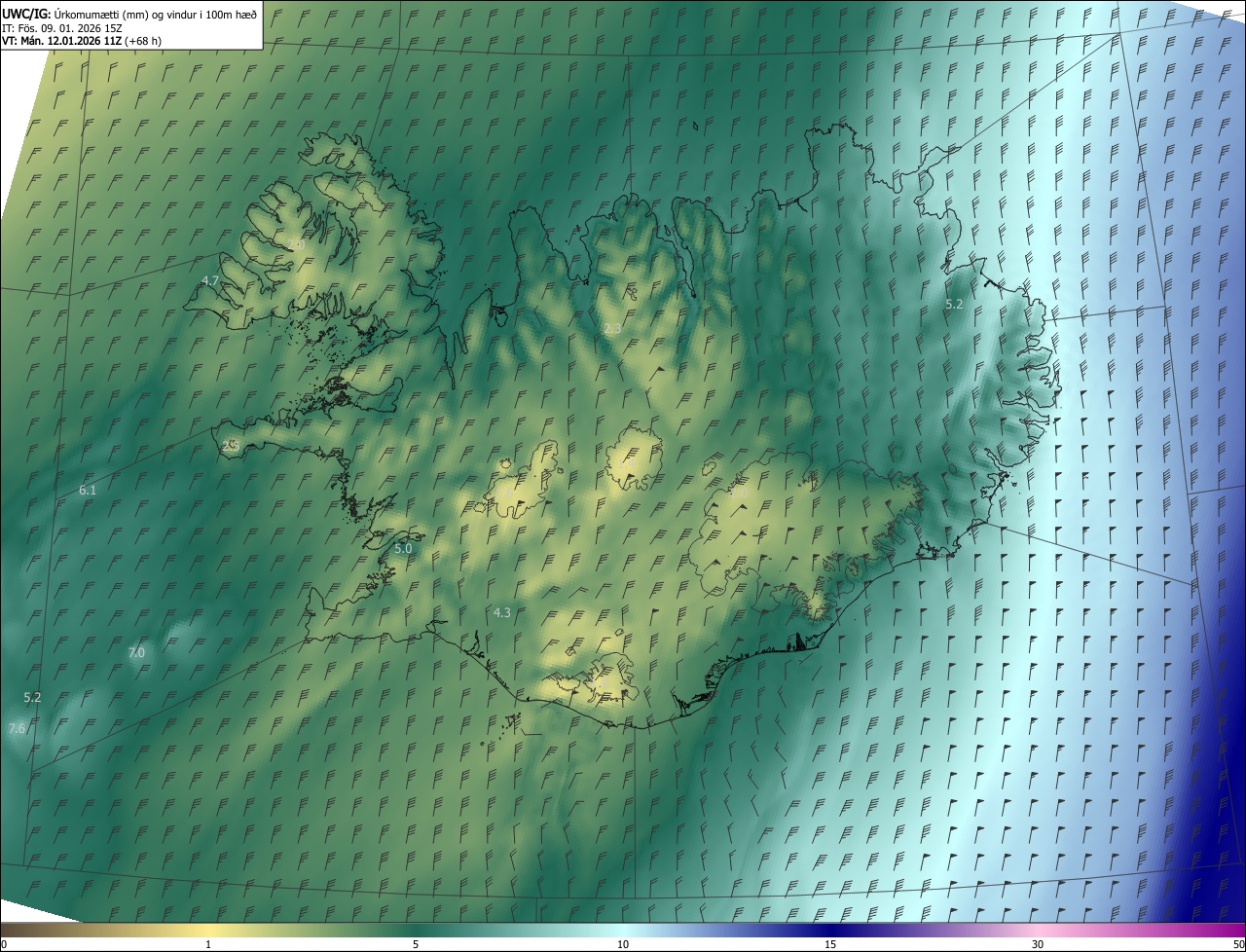
Task: Click the '15' tick on the colour scale
Action: pos(830,944)
